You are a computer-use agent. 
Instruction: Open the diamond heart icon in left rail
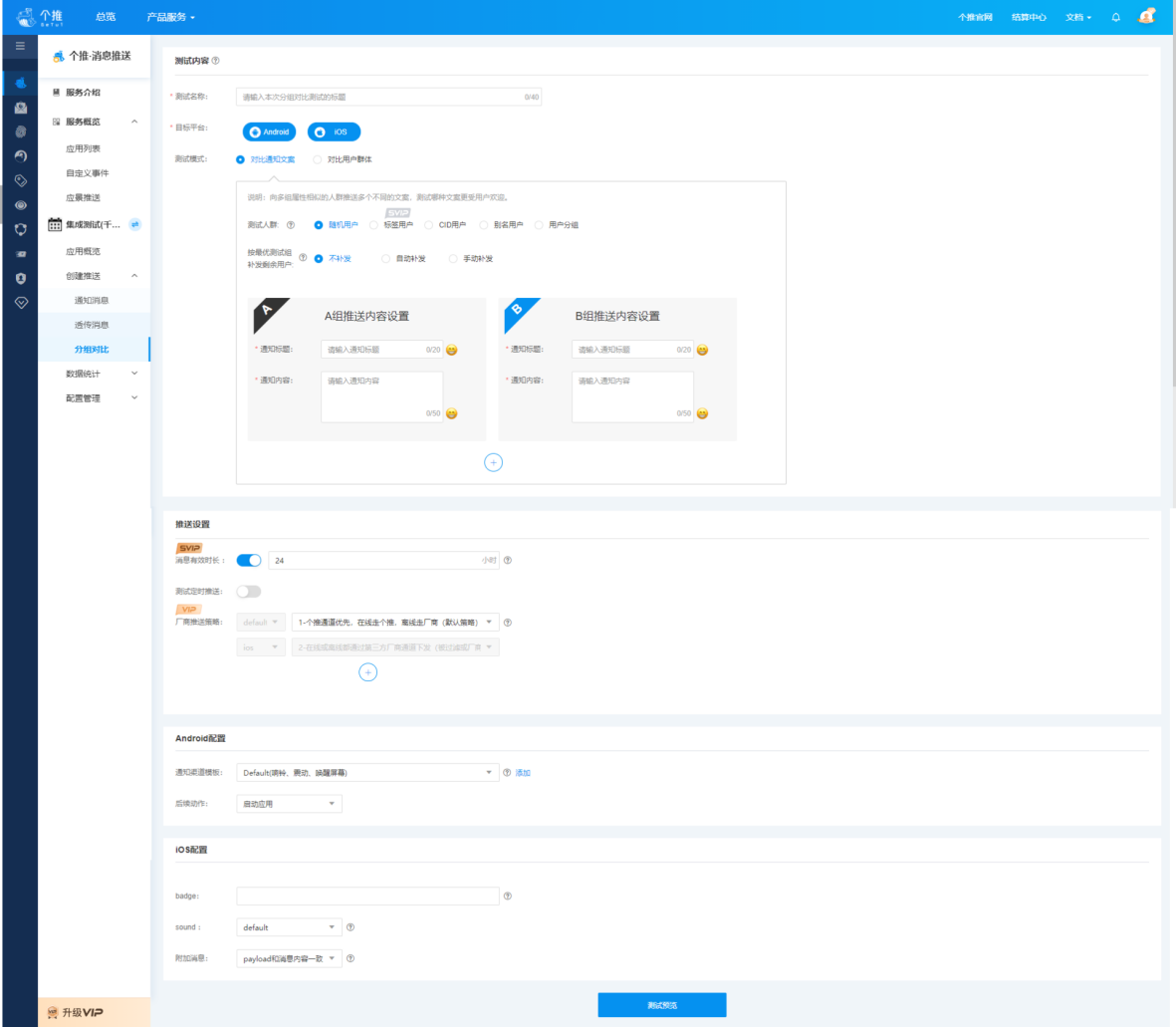20,303
